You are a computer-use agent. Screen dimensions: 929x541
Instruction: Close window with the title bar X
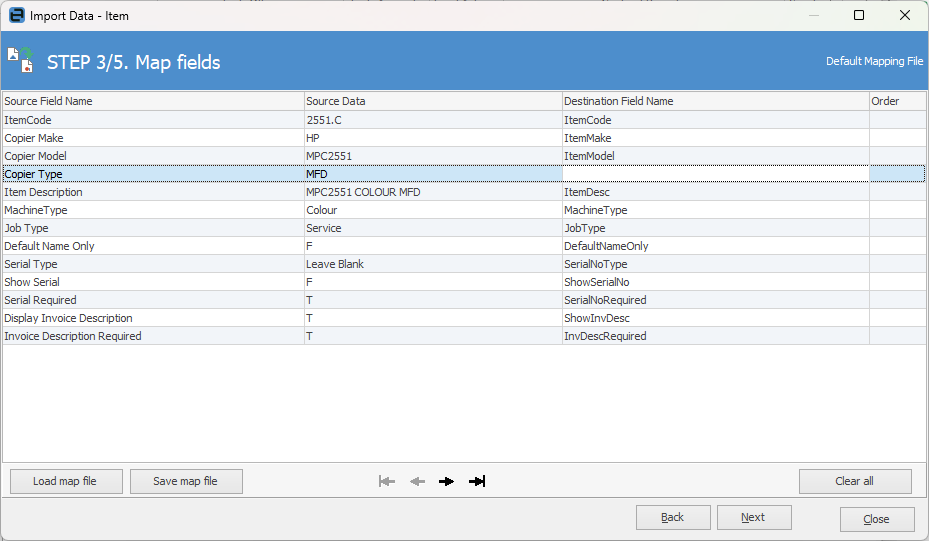coord(905,15)
